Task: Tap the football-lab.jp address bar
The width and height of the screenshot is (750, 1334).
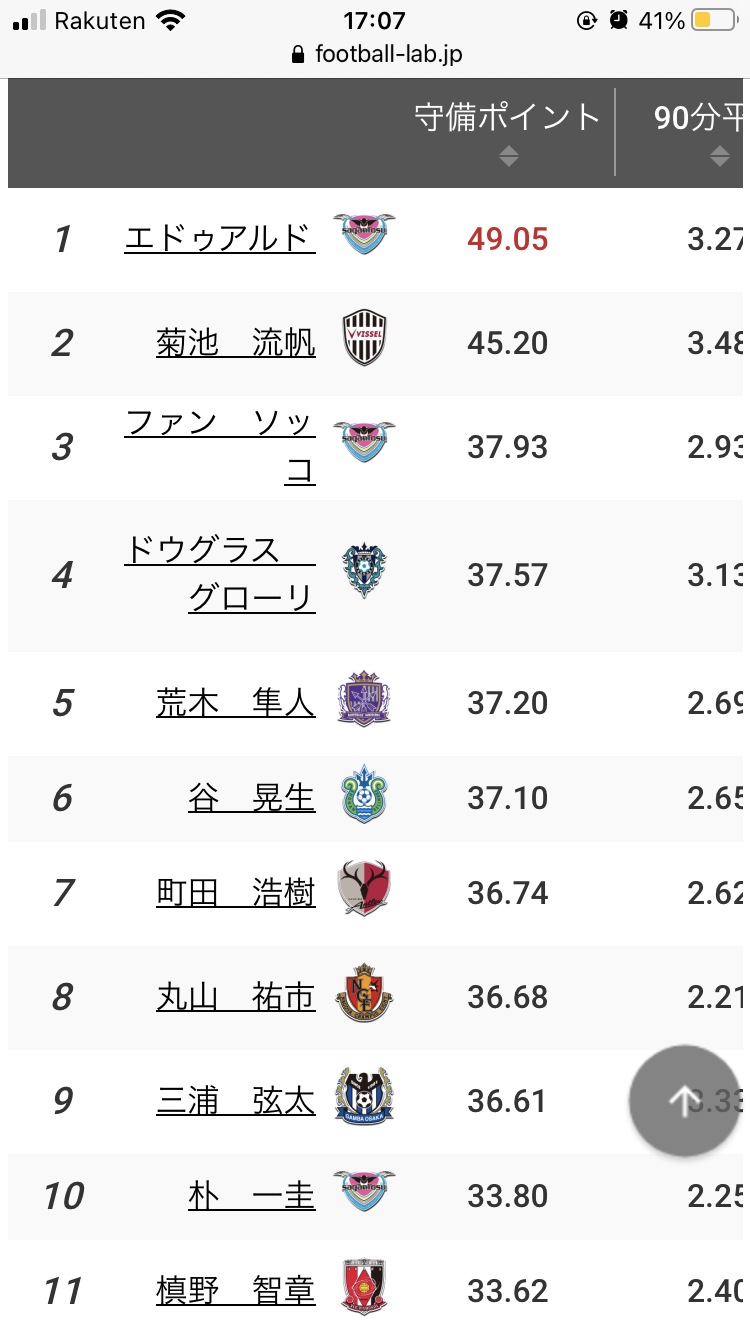Action: click(375, 54)
